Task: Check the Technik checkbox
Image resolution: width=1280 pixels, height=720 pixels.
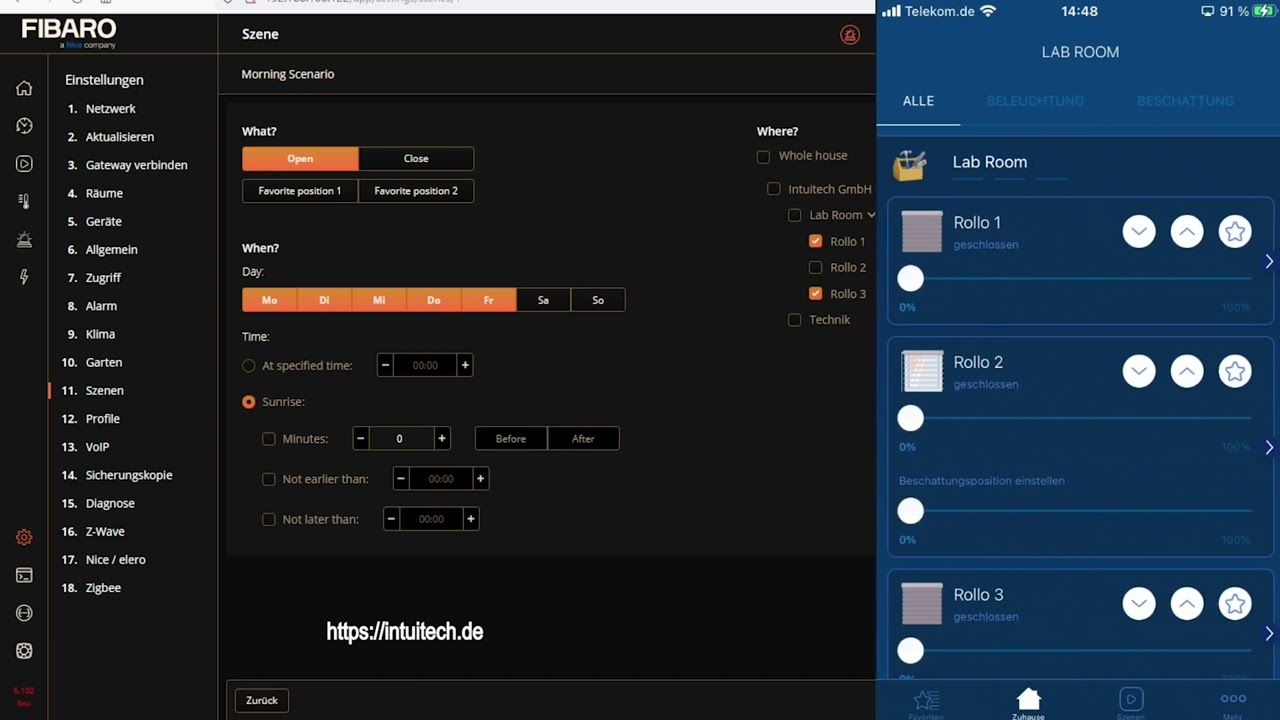Action: click(795, 320)
